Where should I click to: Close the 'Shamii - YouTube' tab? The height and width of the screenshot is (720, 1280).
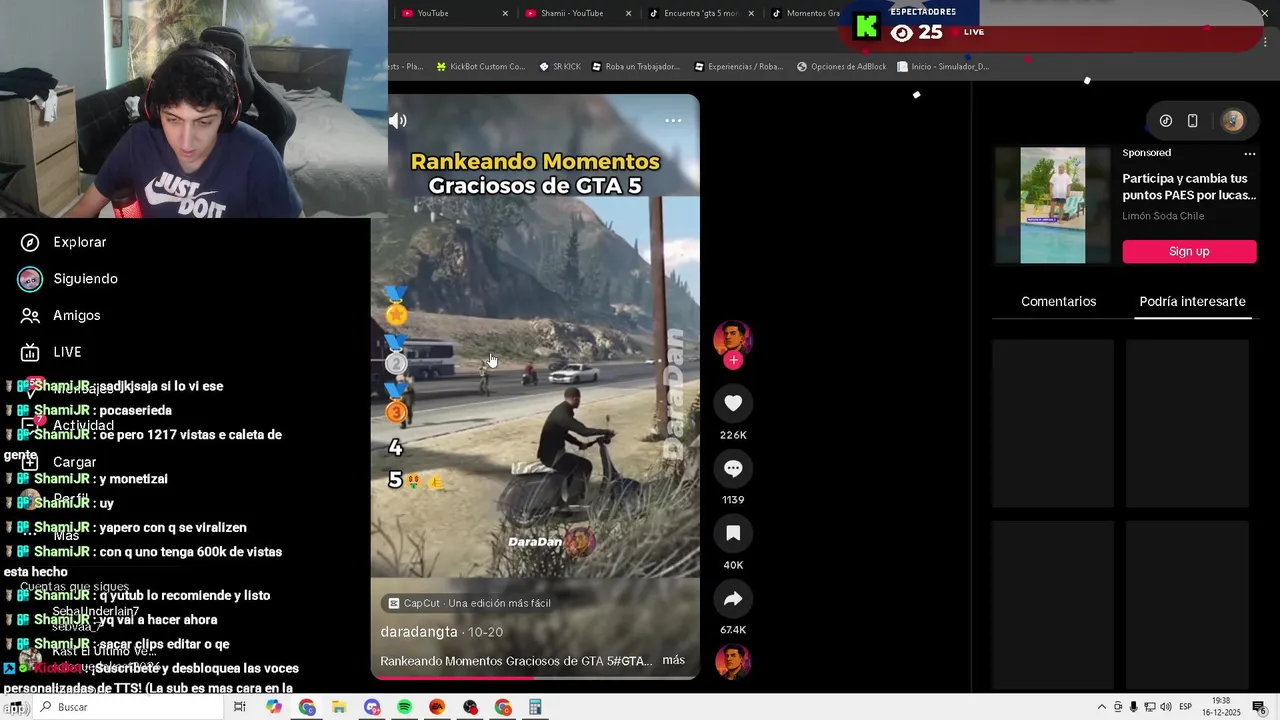click(629, 13)
